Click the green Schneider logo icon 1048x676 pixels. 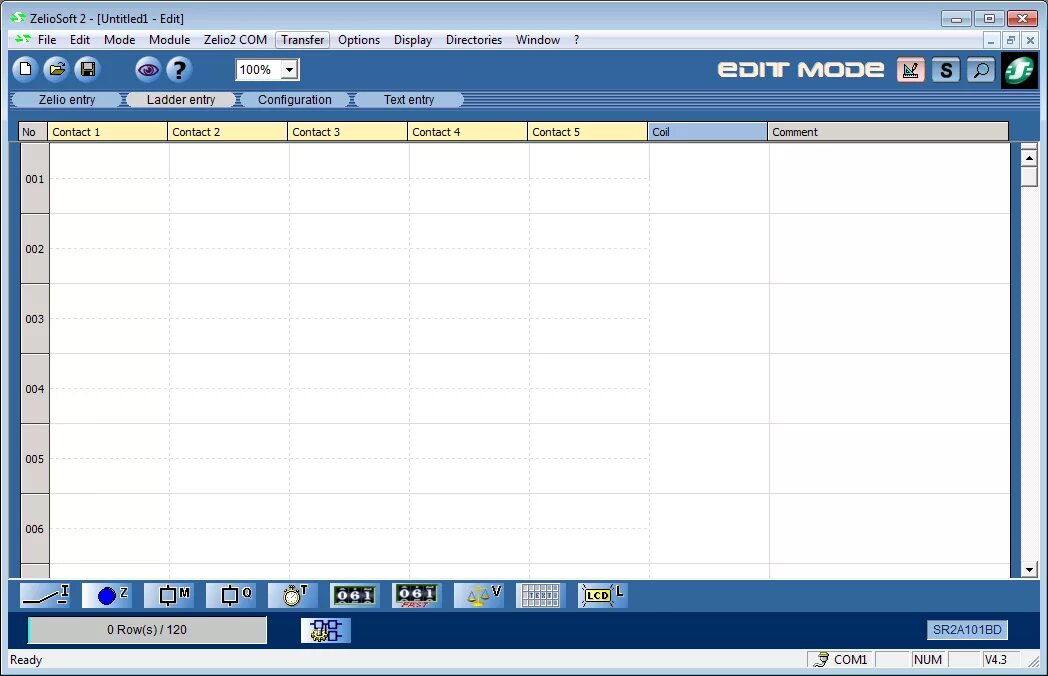[1019, 70]
